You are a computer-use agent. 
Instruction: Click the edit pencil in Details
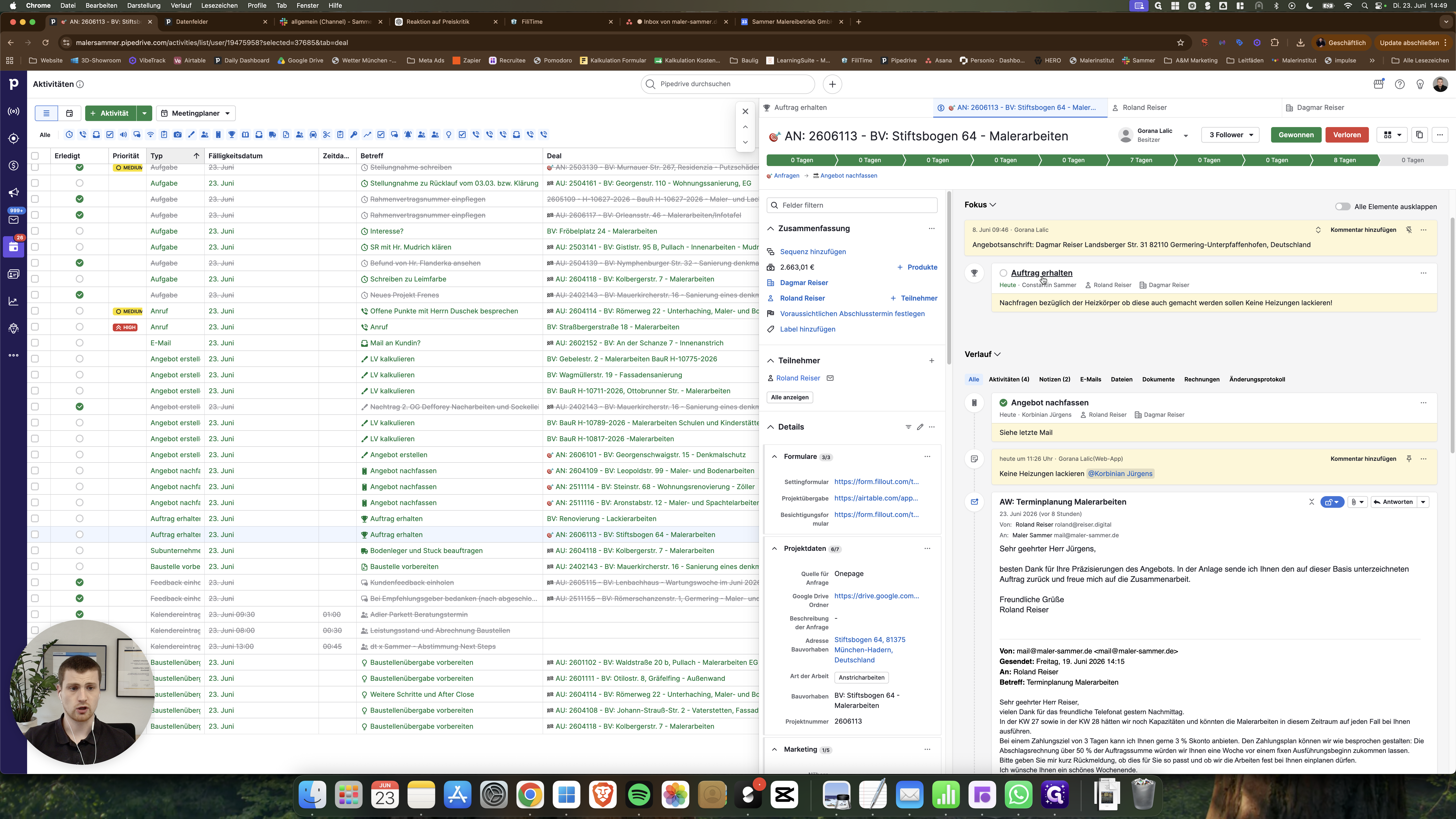pos(920,427)
